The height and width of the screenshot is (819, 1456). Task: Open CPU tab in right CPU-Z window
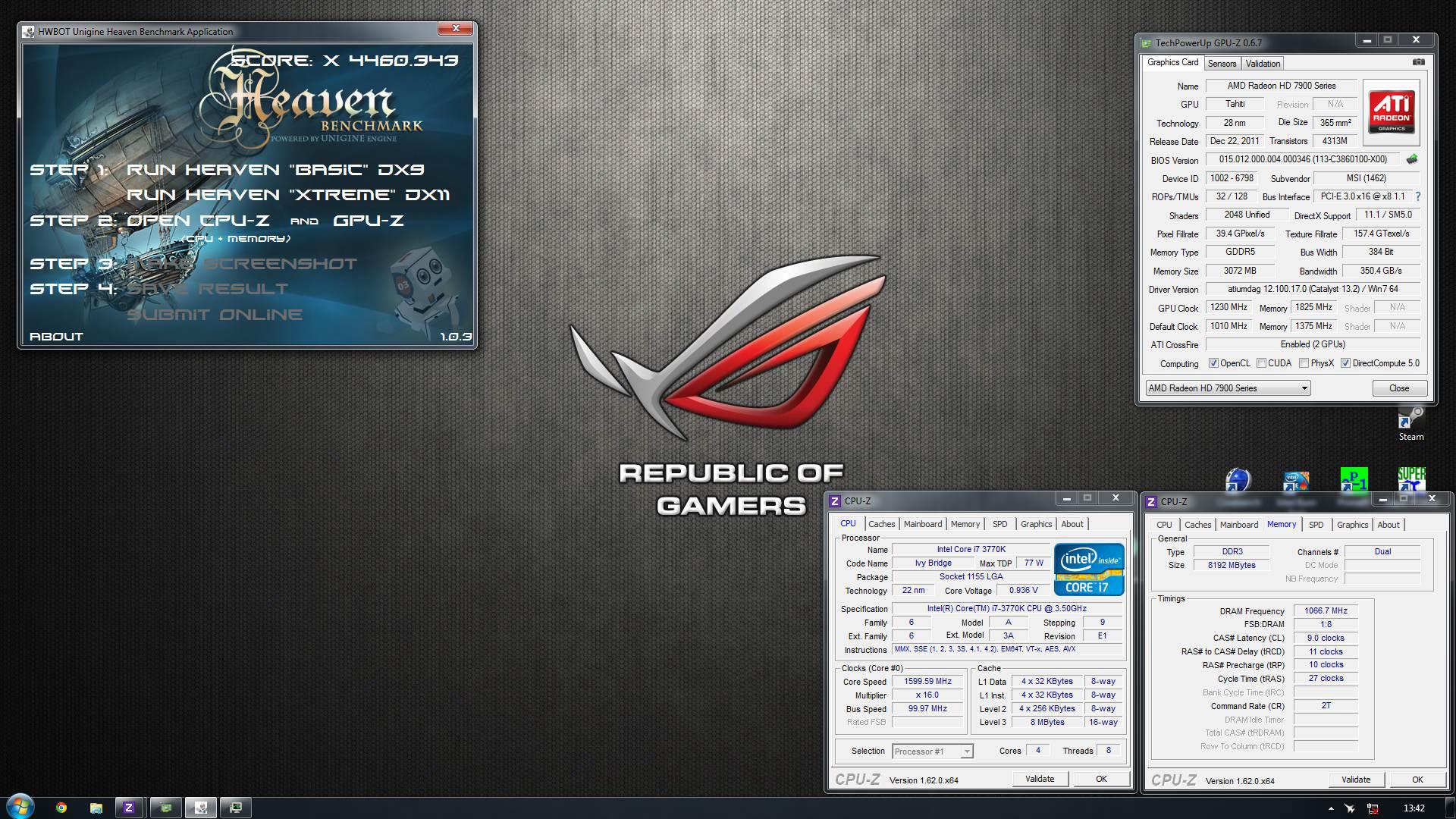click(1164, 525)
